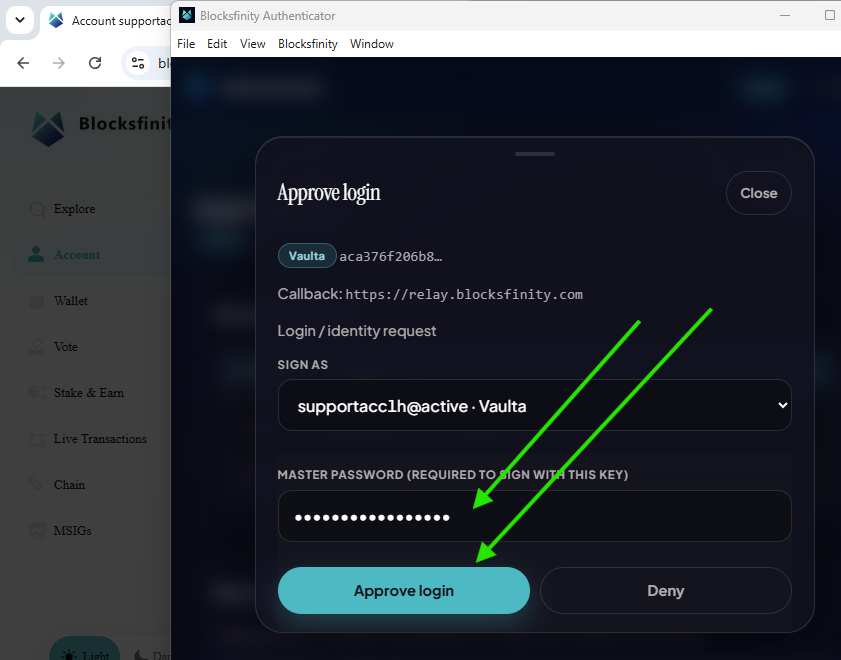
Task: Focus the master password field
Action: 534,516
